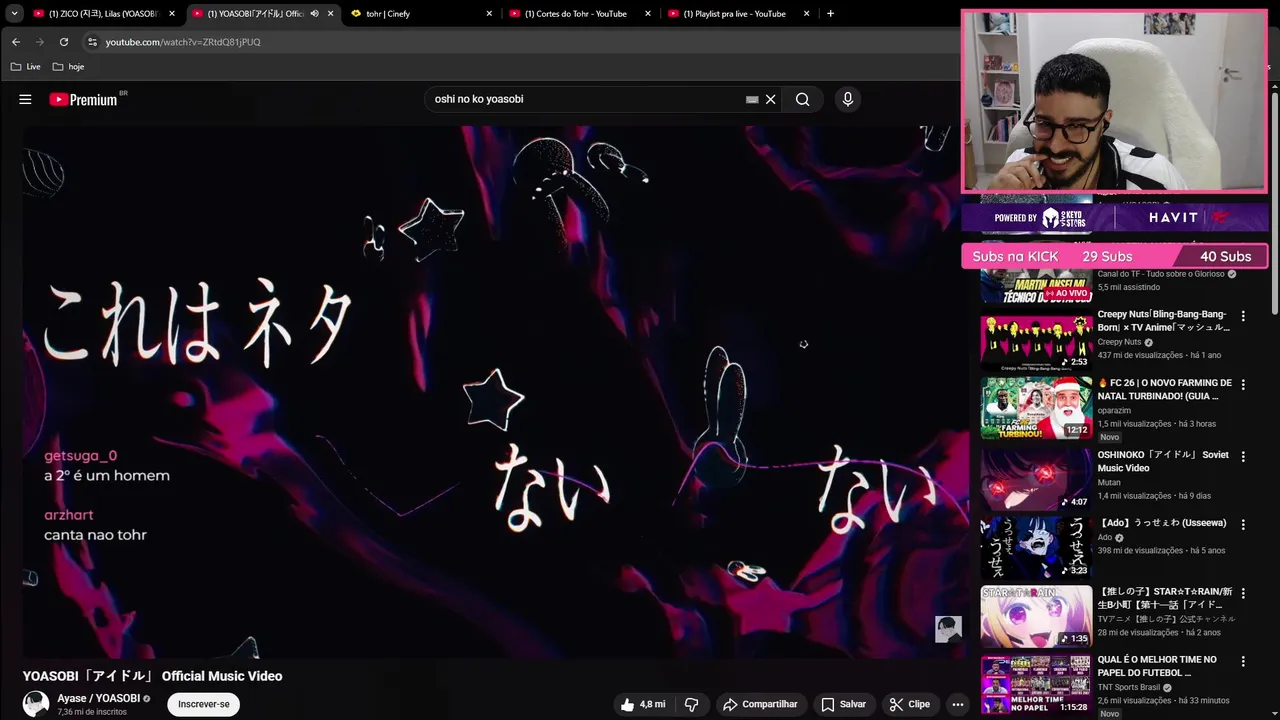Viewport: 1280px width, 720px height.
Task: Clear the search box text
Action: pyautogui.click(x=771, y=99)
